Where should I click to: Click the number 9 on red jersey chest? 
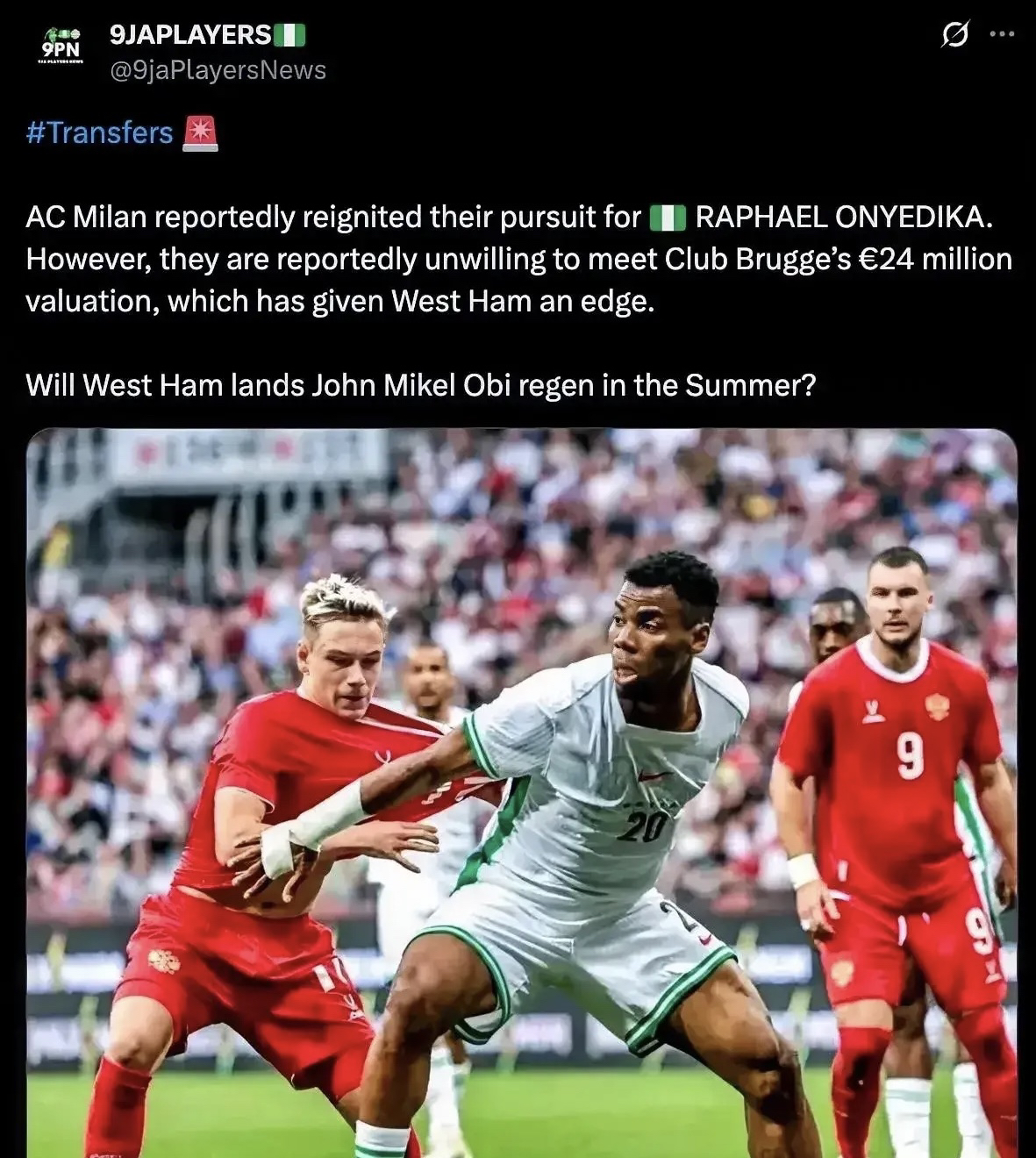[911, 756]
